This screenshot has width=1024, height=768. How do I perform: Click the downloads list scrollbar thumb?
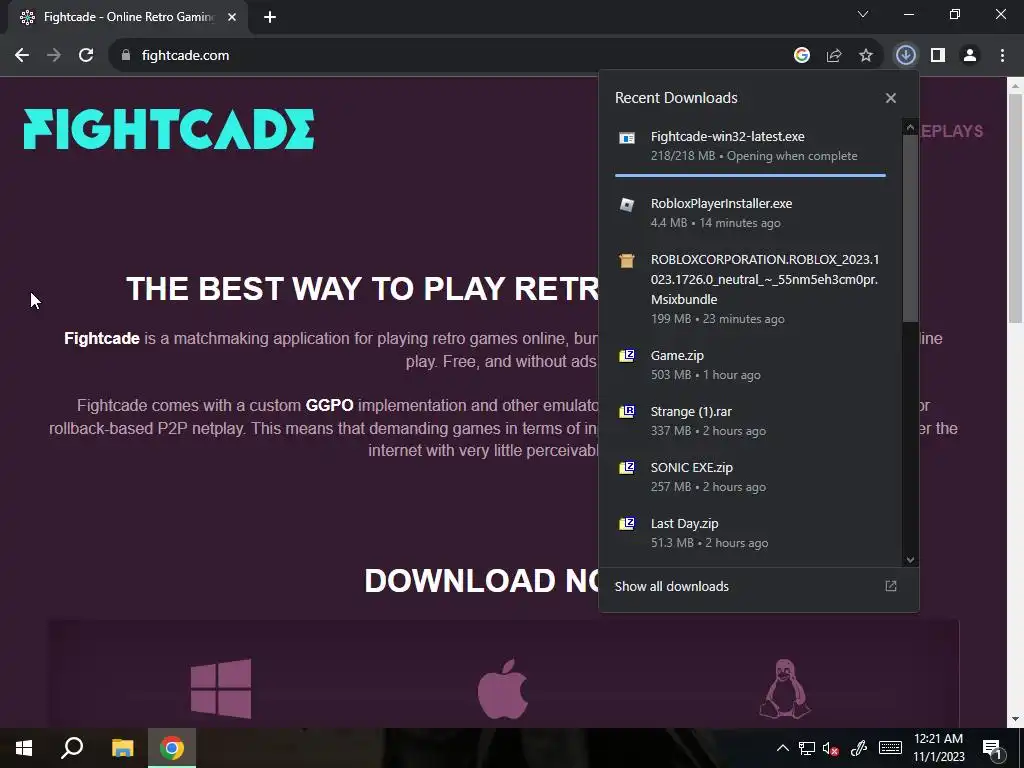pos(910,228)
